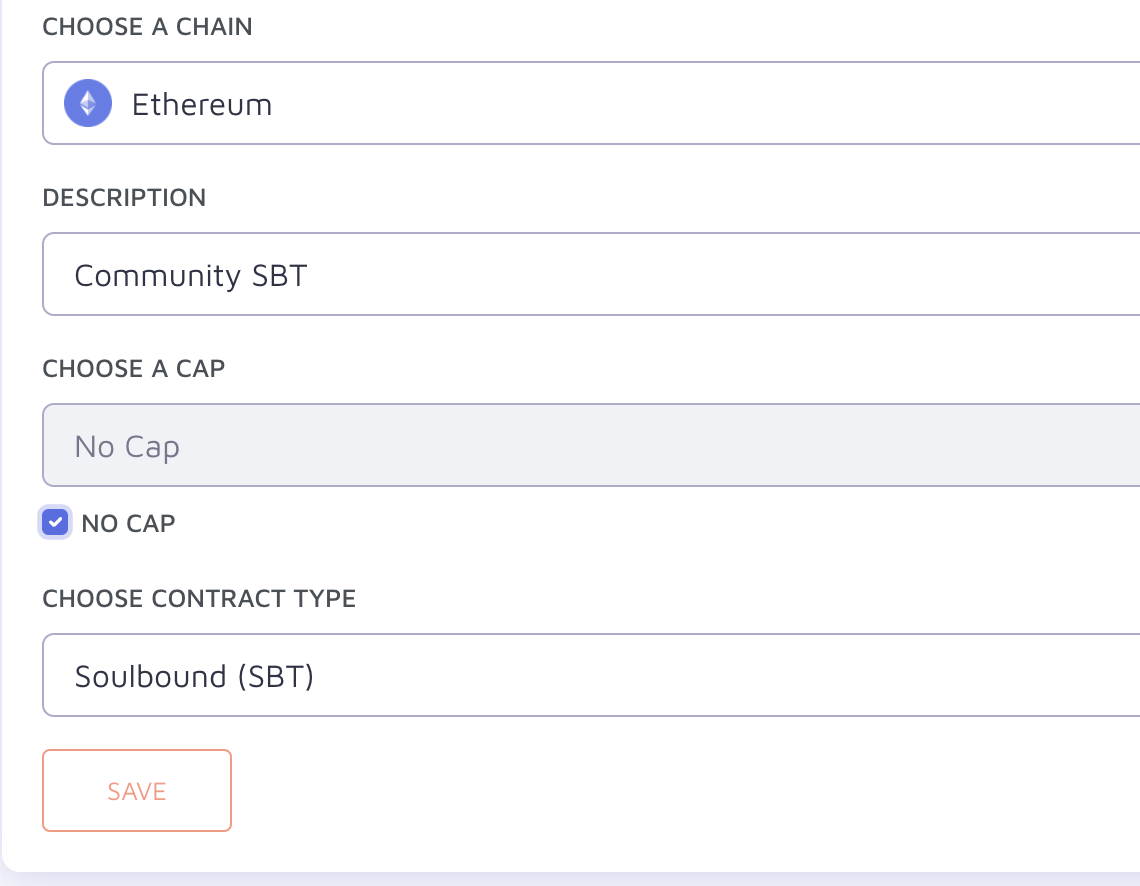Click the CHOOSE A CHAIN label

tap(148, 27)
